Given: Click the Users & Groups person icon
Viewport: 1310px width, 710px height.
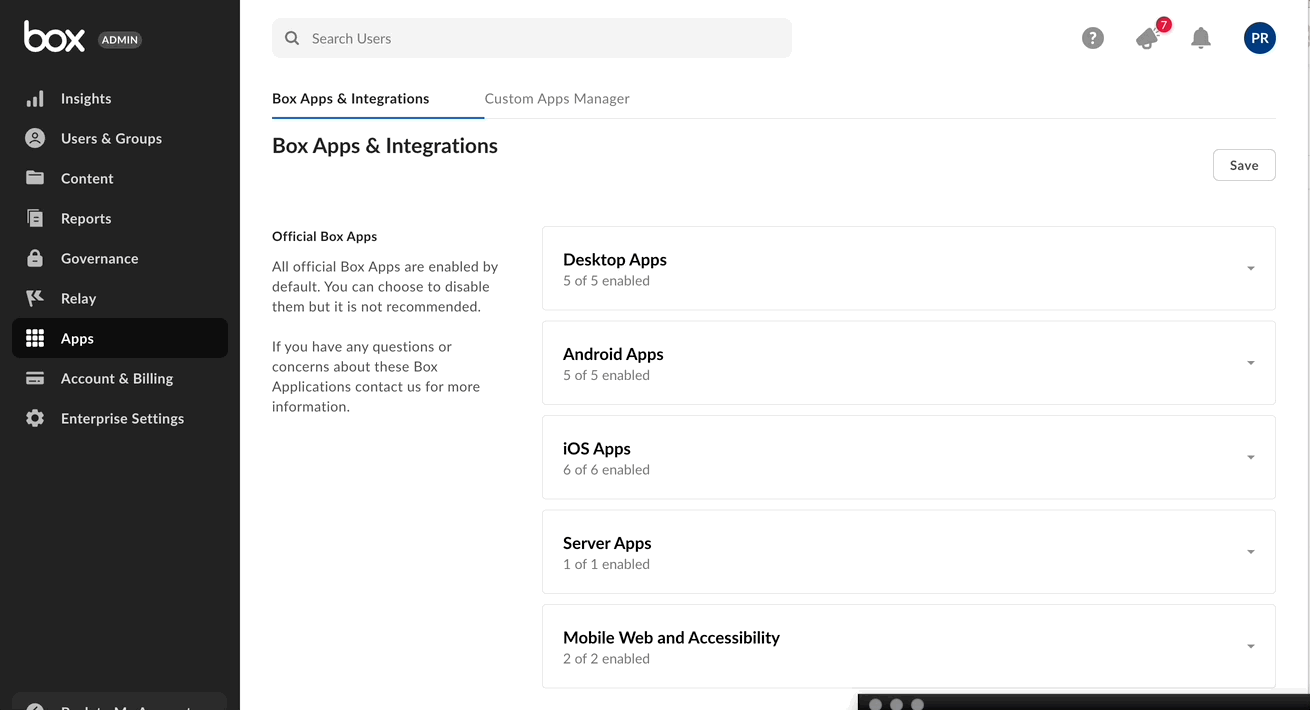Looking at the screenshot, I should pyautogui.click(x=35, y=138).
